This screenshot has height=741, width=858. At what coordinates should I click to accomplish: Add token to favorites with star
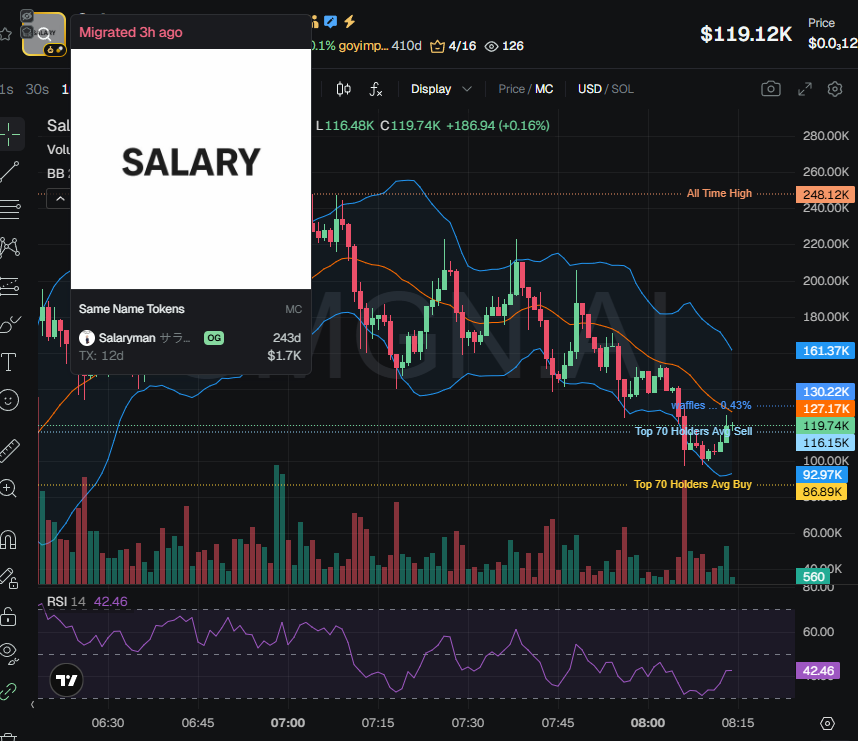tap(5, 34)
